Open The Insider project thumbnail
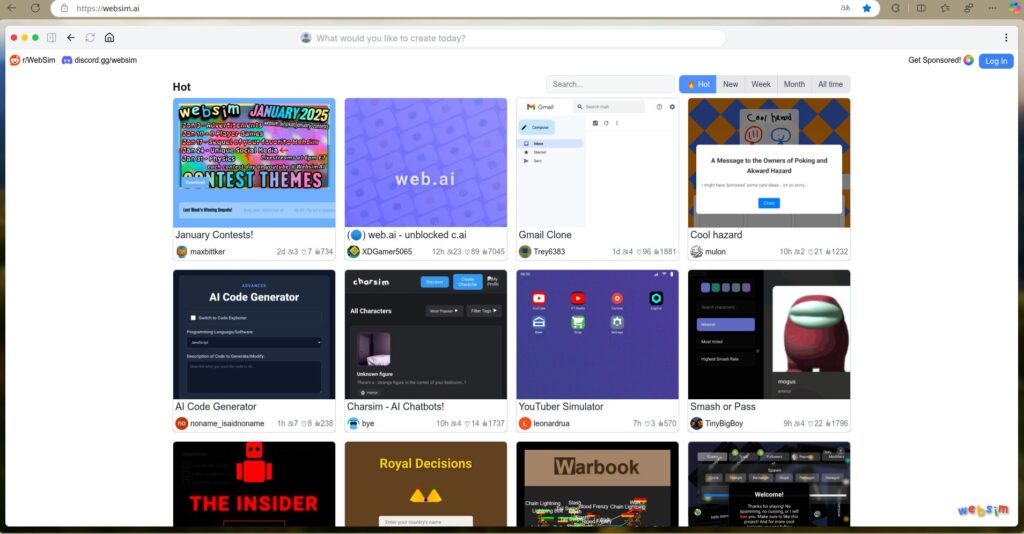The width and height of the screenshot is (1024, 534). pos(254,484)
